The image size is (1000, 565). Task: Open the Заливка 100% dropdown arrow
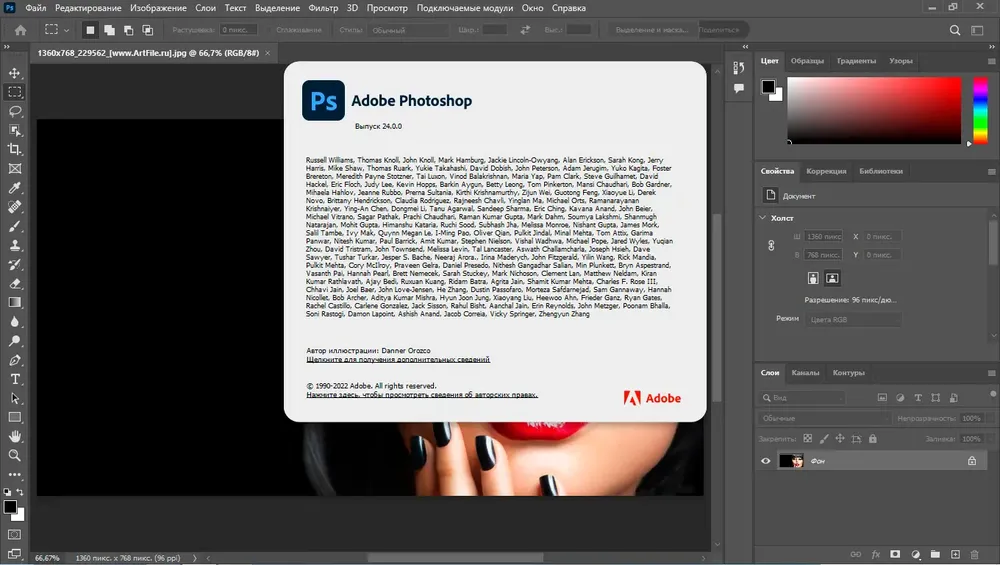(x=990, y=439)
